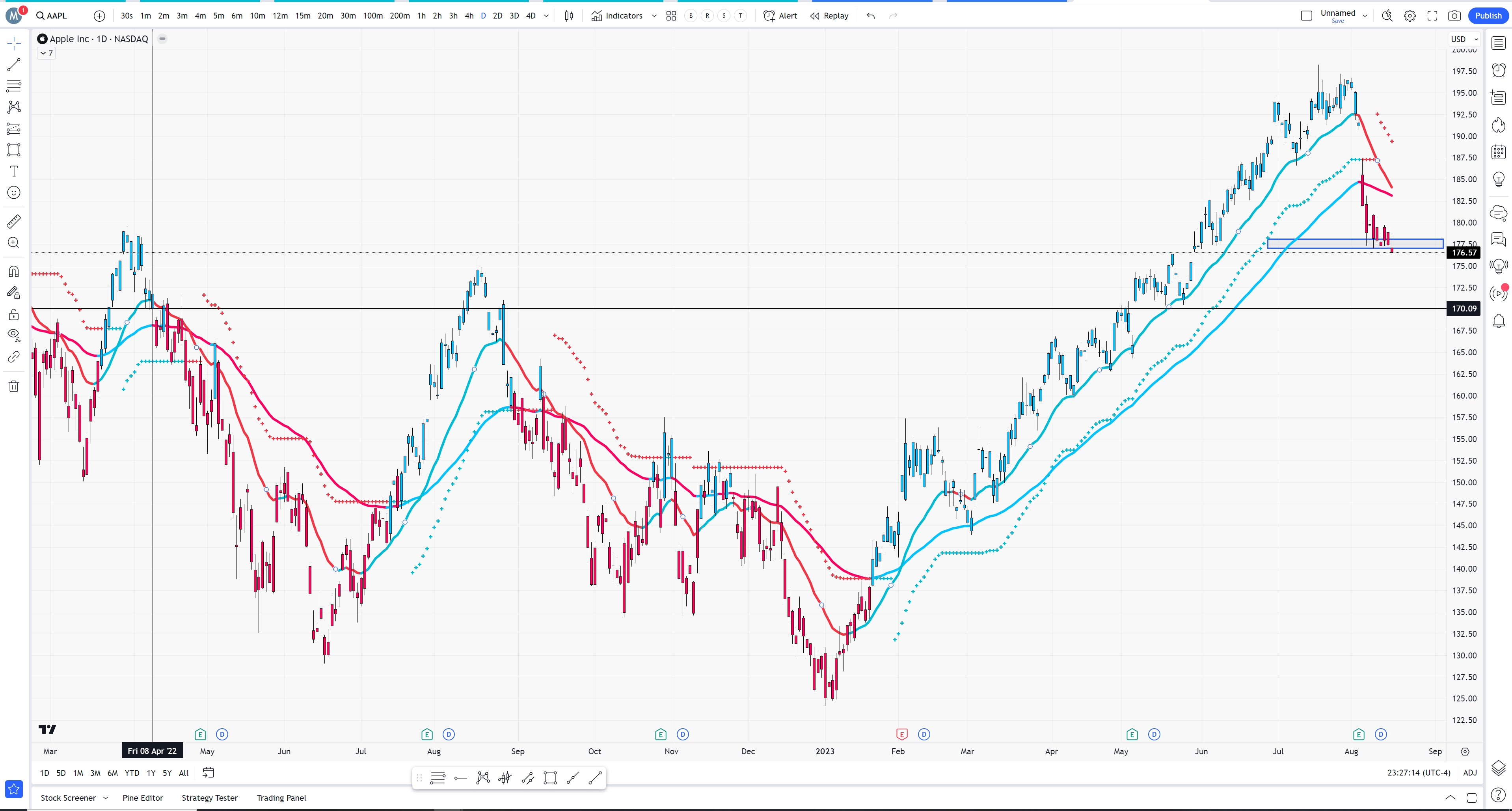Open the Fibonacci and Gann tools
Image resolution: width=1512 pixels, height=811 pixels.
point(14,86)
